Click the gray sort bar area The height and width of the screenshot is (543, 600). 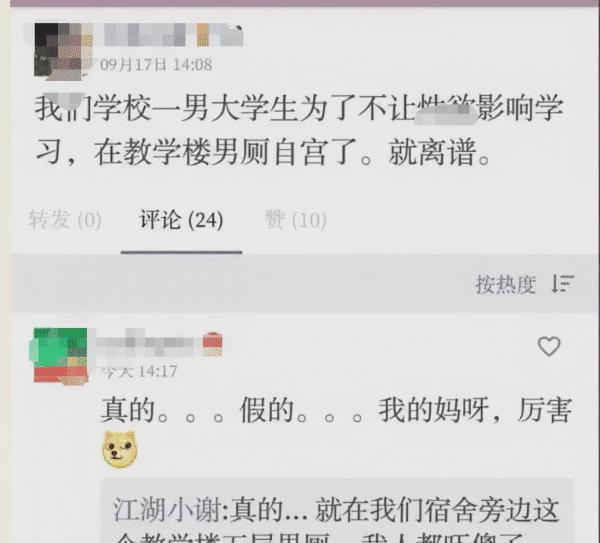coord(305,284)
